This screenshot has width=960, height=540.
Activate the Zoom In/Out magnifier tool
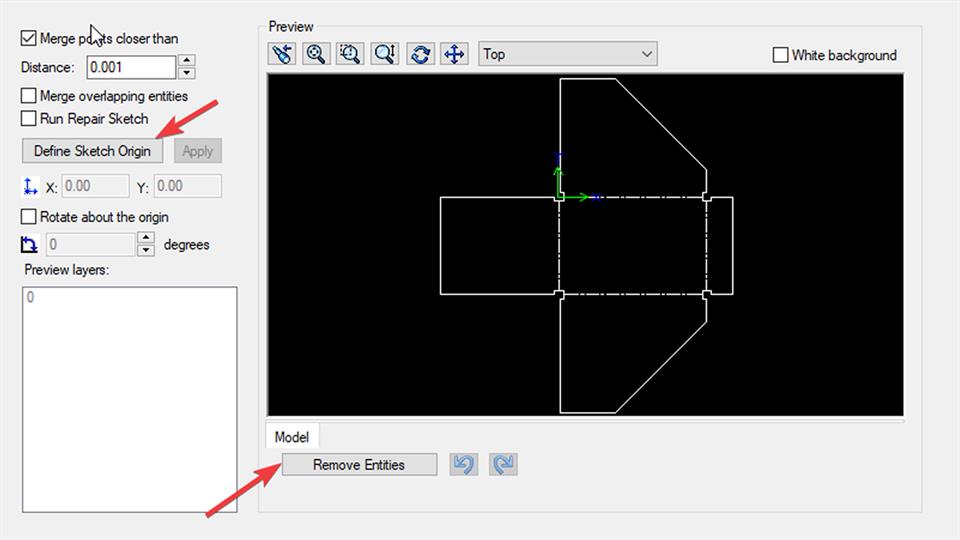tap(317, 54)
